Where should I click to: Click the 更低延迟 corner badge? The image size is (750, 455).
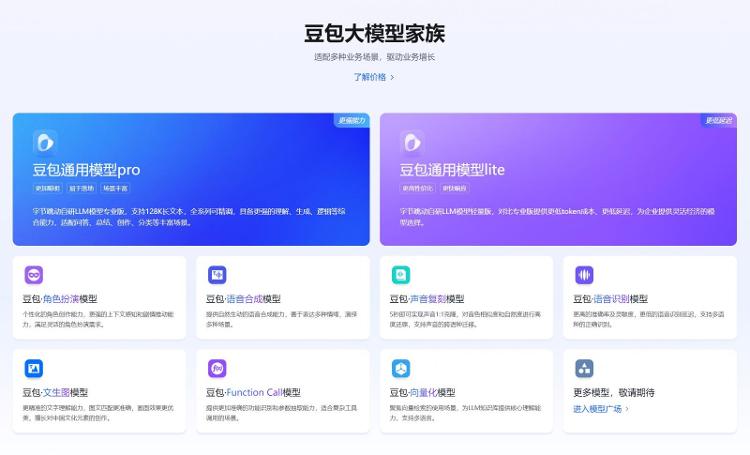coord(718,121)
